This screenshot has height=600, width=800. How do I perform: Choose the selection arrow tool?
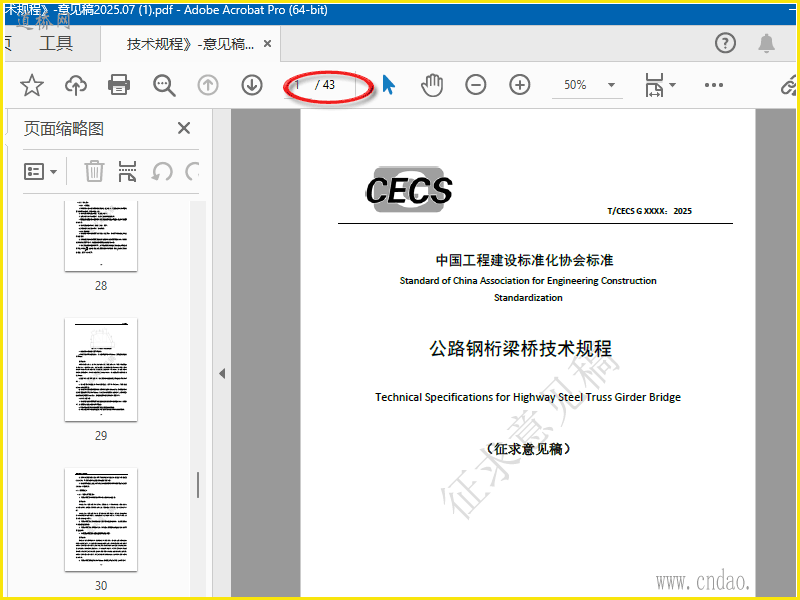coord(389,85)
